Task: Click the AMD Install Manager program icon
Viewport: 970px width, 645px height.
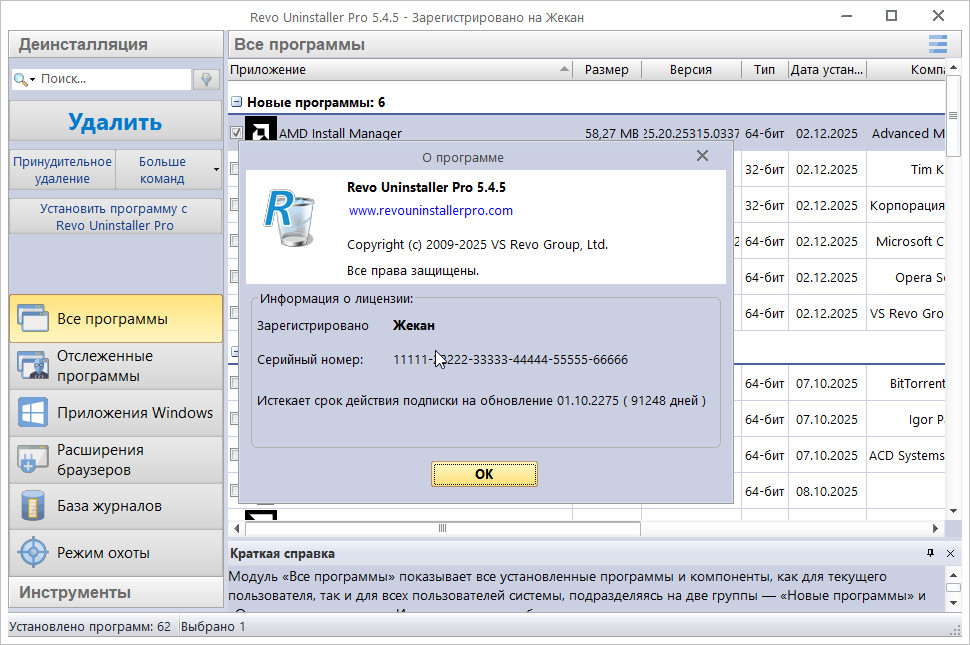Action: pos(261,132)
